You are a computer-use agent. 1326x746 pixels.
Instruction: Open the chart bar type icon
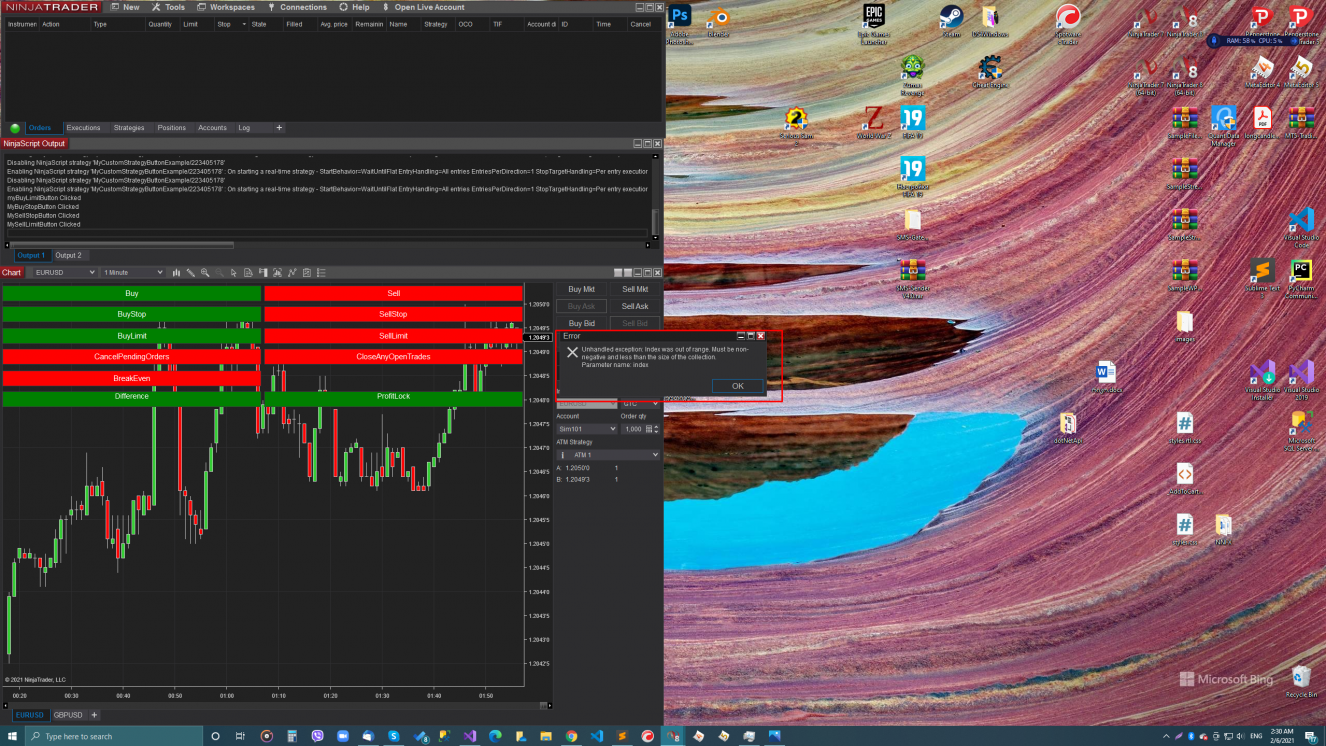coord(176,272)
